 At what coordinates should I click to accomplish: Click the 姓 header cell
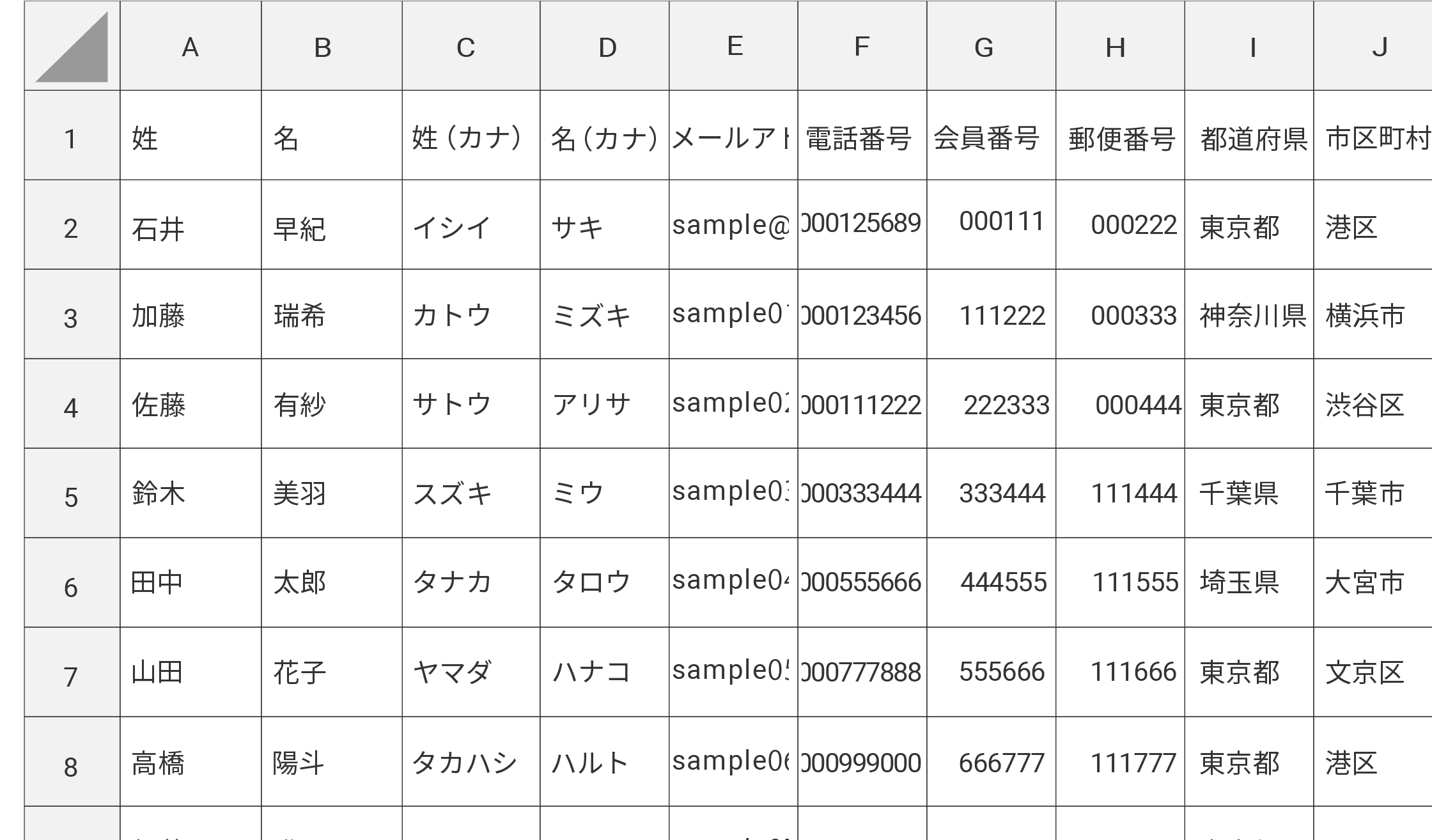click(x=191, y=136)
